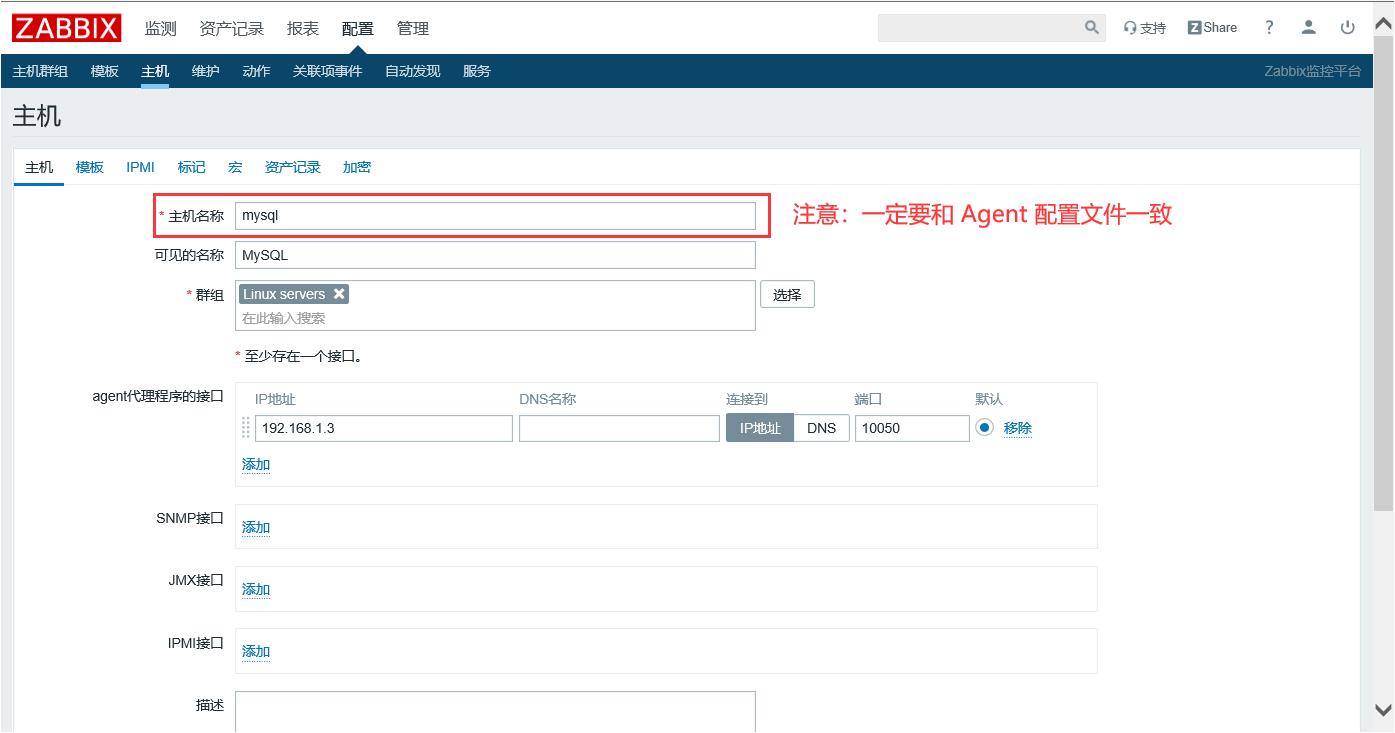Select the 标记 form tab
1395x733 pixels.
pyautogui.click(x=192, y=167)
